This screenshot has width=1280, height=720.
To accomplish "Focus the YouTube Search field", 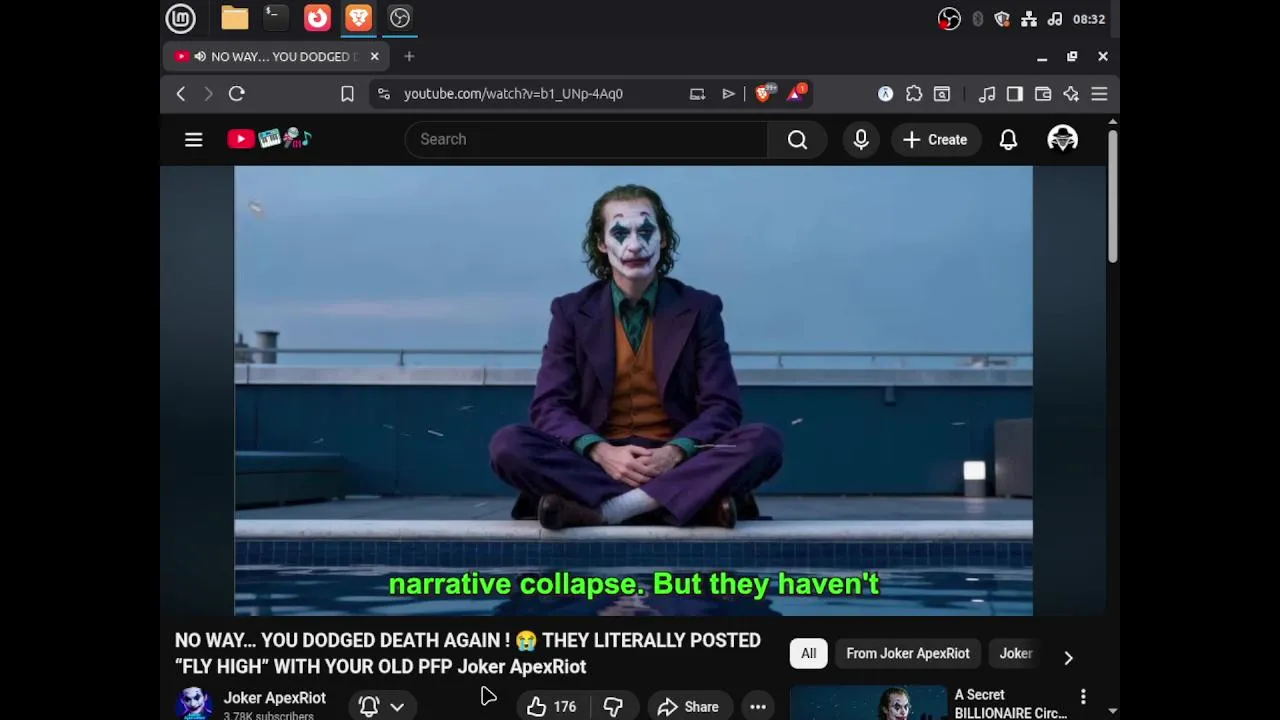I will coord(586,140).
